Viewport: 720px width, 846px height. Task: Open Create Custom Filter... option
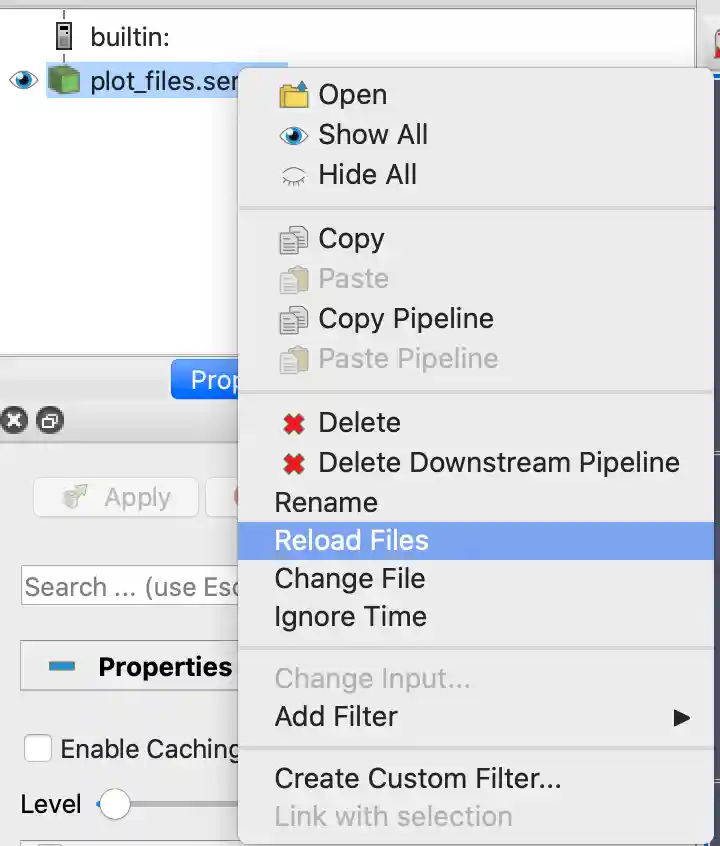coord(417,778)
